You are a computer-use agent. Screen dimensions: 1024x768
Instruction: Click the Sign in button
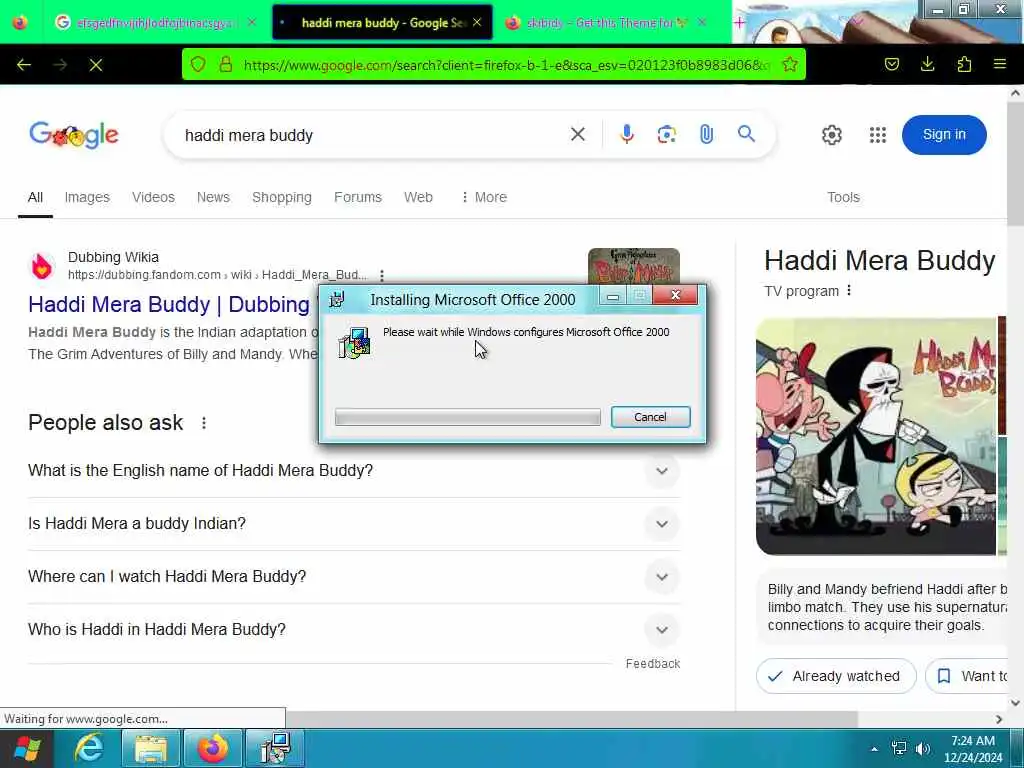944,135
